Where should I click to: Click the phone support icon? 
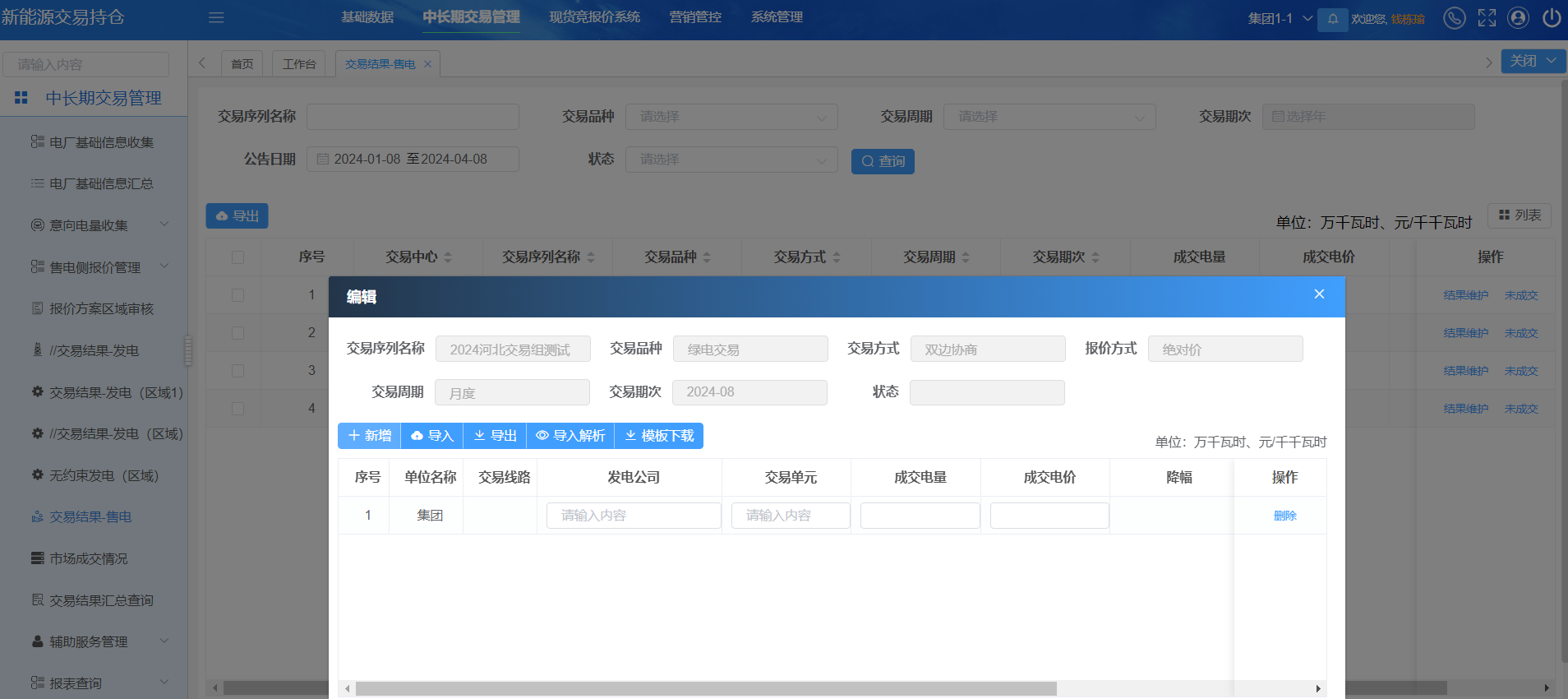1454,17
